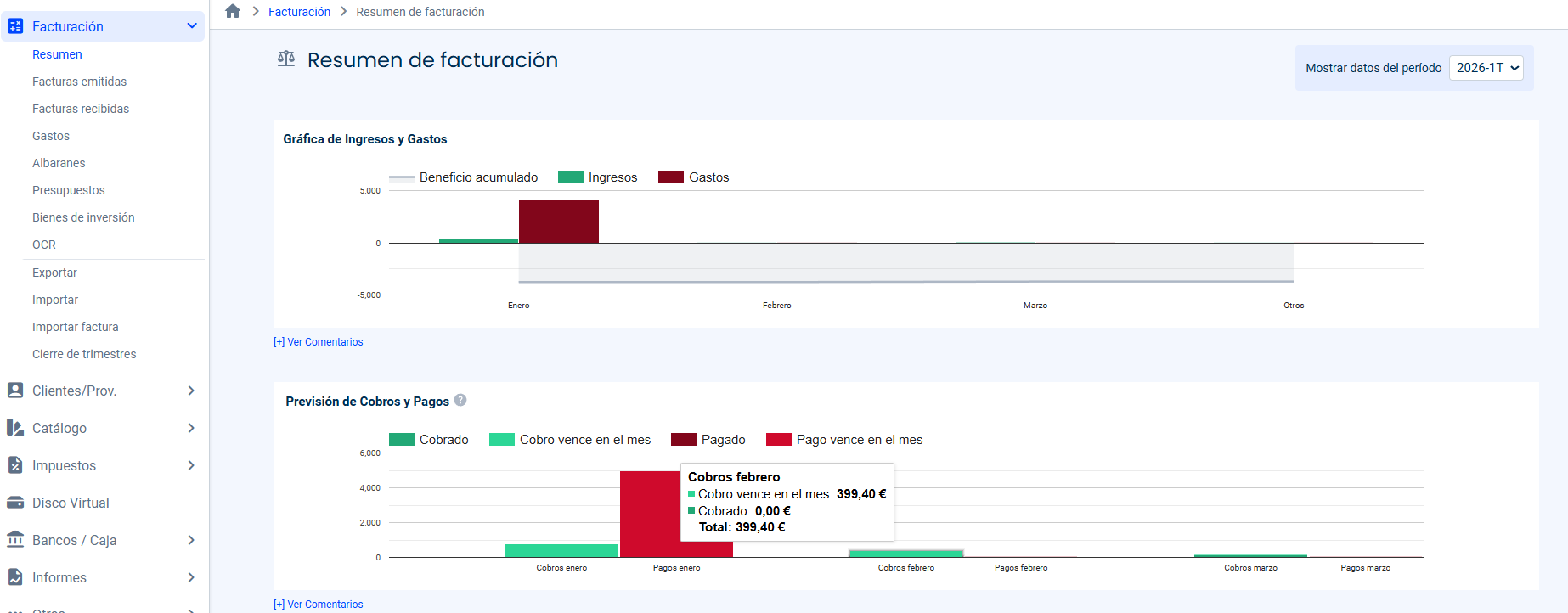Go to Cierre de trimestres
Screen dimensions: 1568x613
pos(84,354)
